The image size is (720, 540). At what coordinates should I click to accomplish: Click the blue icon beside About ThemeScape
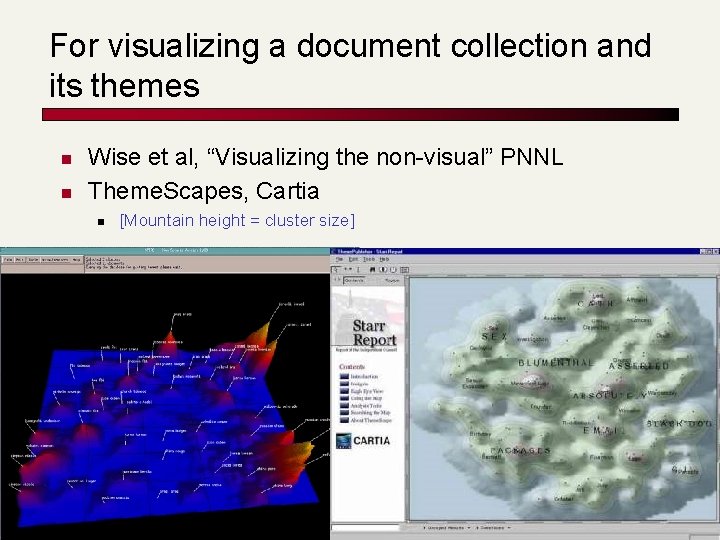coord(344,420)
